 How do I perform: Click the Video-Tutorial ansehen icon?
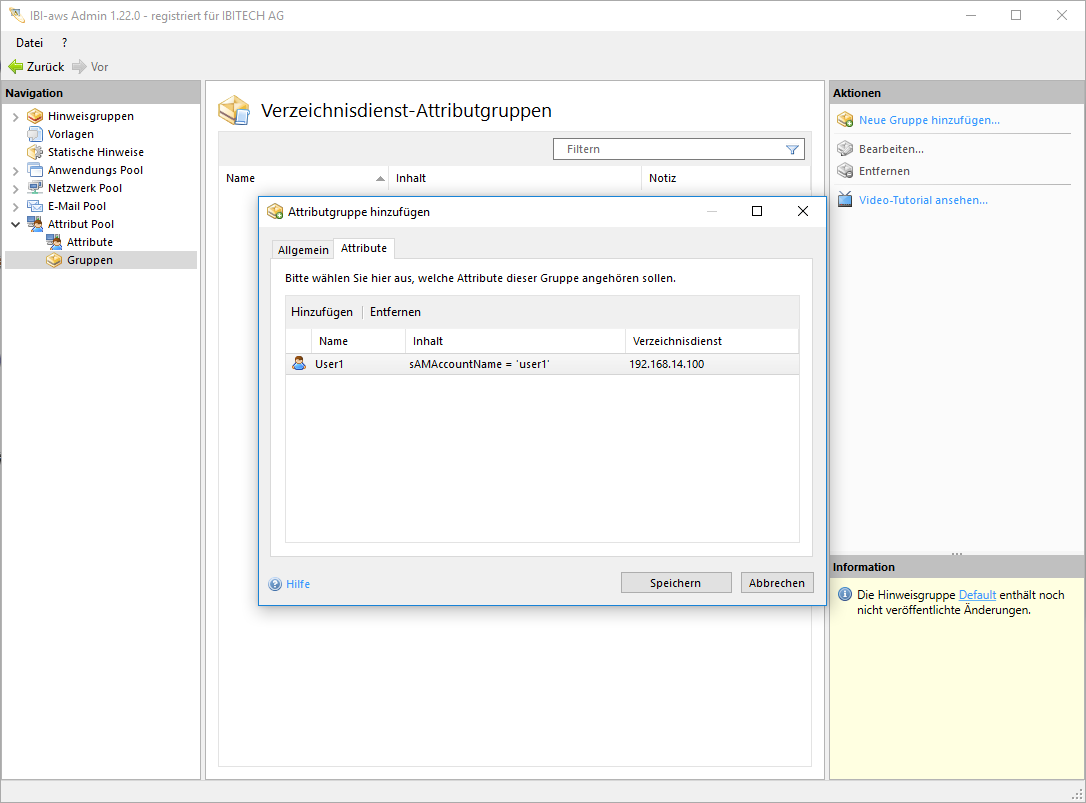pos(845,200)
